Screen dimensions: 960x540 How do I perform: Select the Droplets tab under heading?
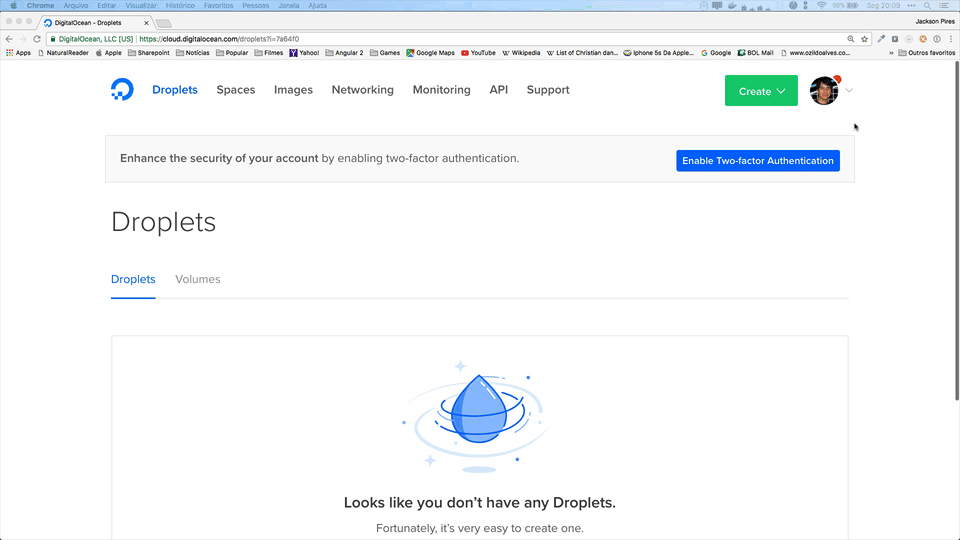[x=133, y=280]
